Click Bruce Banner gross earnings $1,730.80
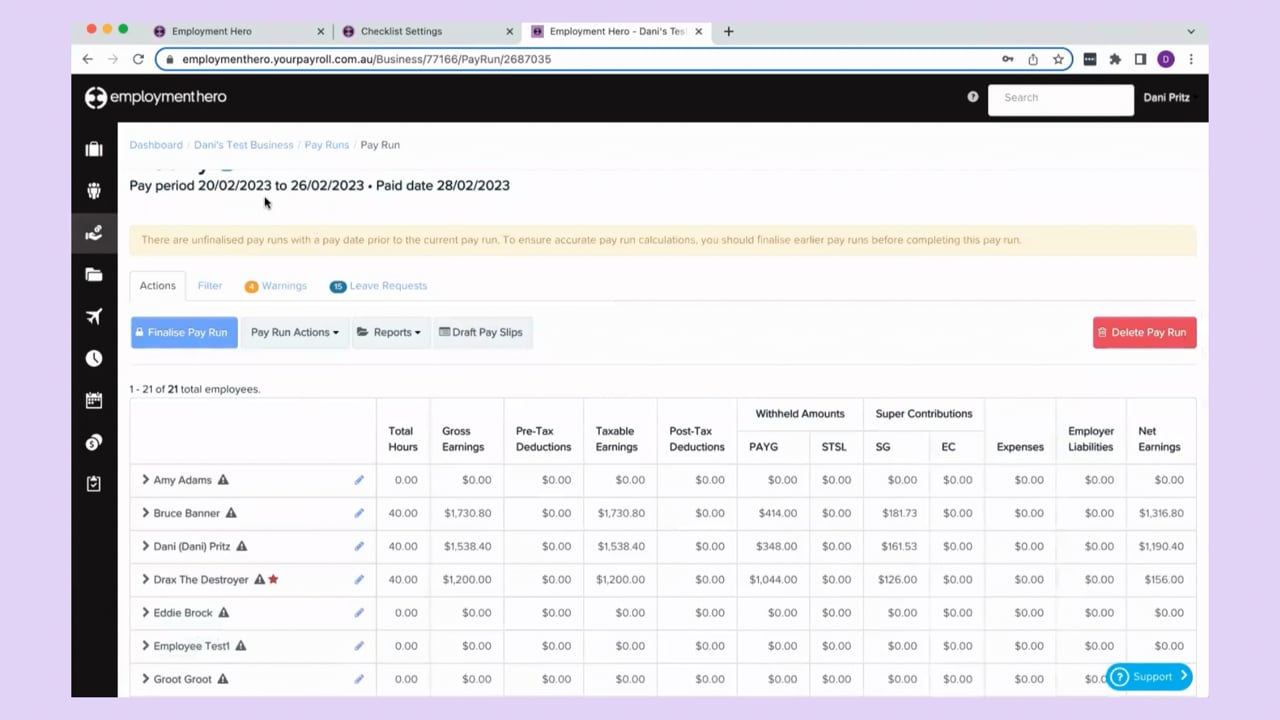Viewport: 1280px width, 720px height. click(468, 513)
